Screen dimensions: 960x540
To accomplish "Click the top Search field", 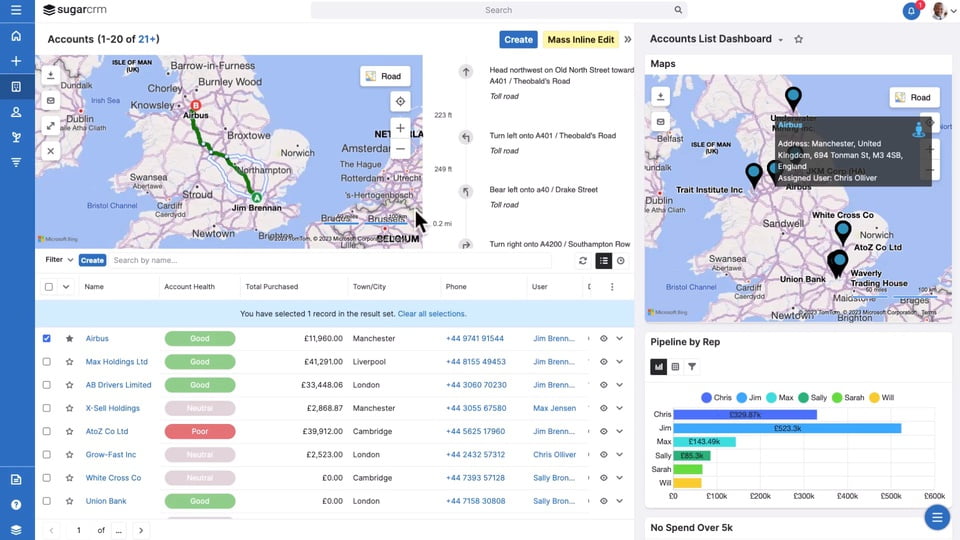I will coord(498,10).
